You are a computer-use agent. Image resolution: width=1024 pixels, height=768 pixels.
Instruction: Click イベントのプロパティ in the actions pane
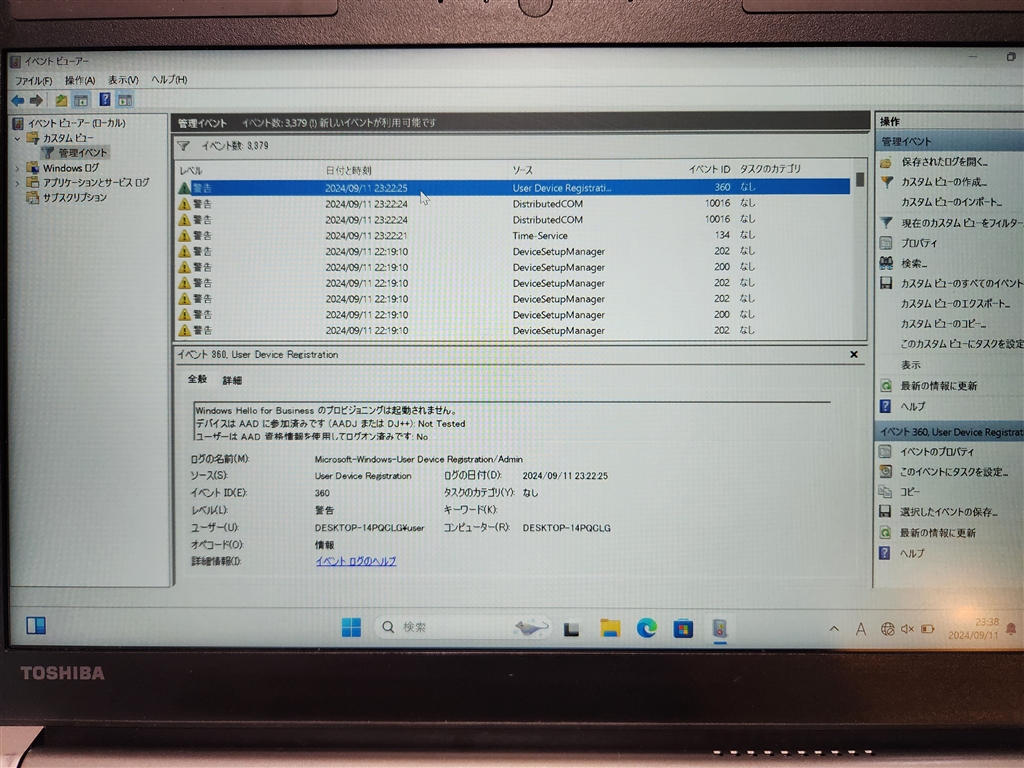pyautogui.click(x=937, y=452)
